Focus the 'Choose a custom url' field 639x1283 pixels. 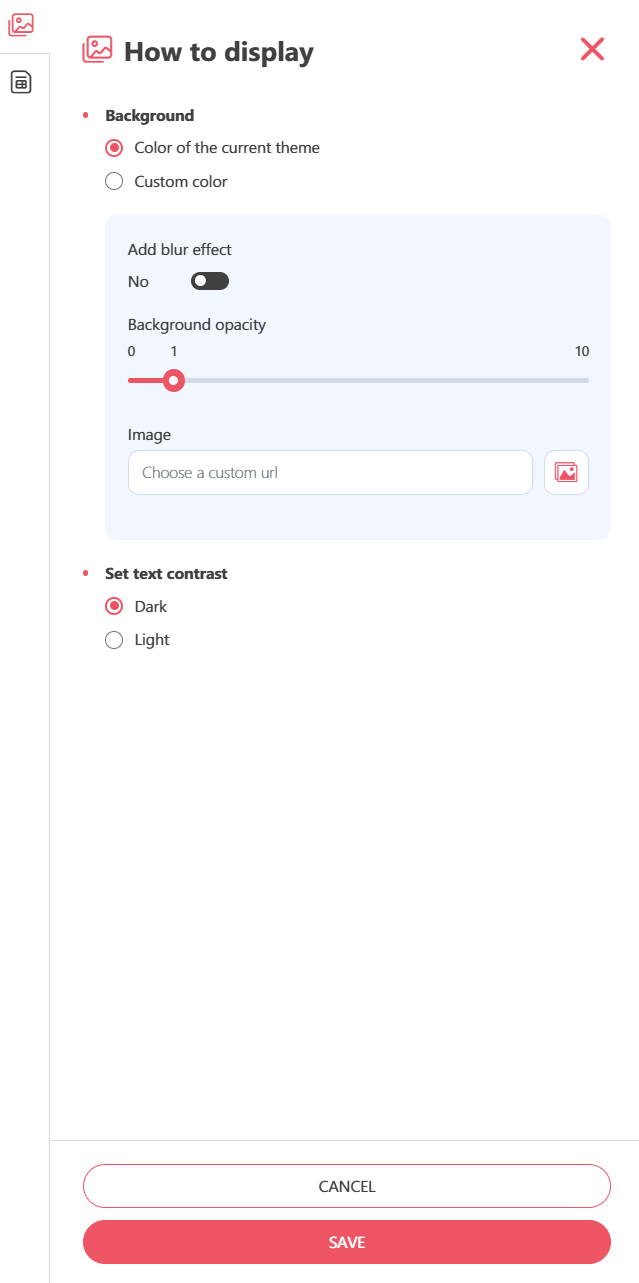pos(330,472)
